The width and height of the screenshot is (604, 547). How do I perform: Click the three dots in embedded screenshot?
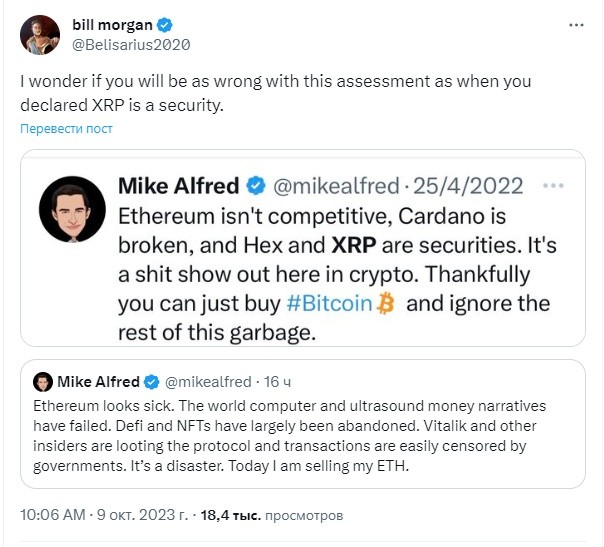(x=553, y=186)
